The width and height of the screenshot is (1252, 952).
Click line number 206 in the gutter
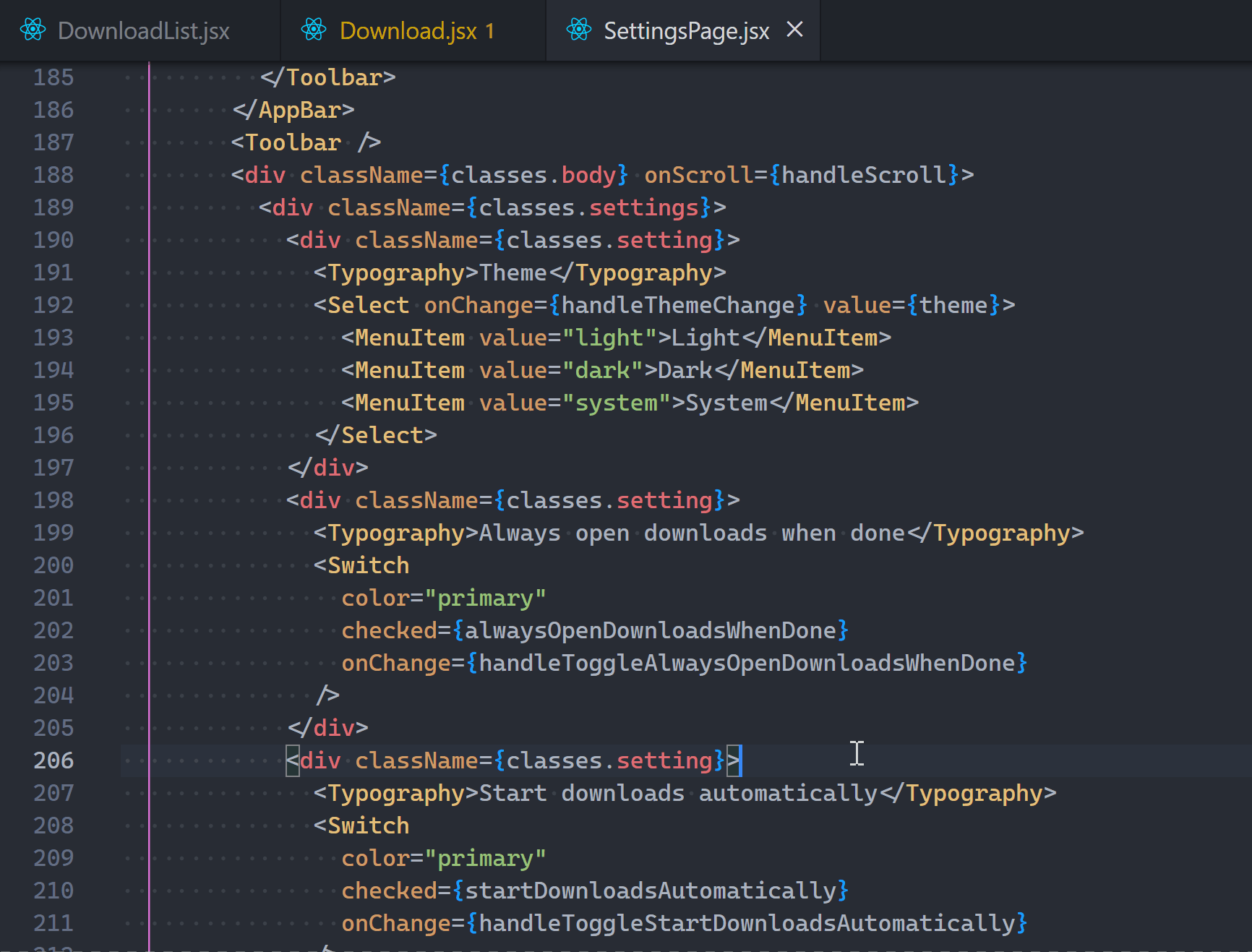[x=53, y=760]
